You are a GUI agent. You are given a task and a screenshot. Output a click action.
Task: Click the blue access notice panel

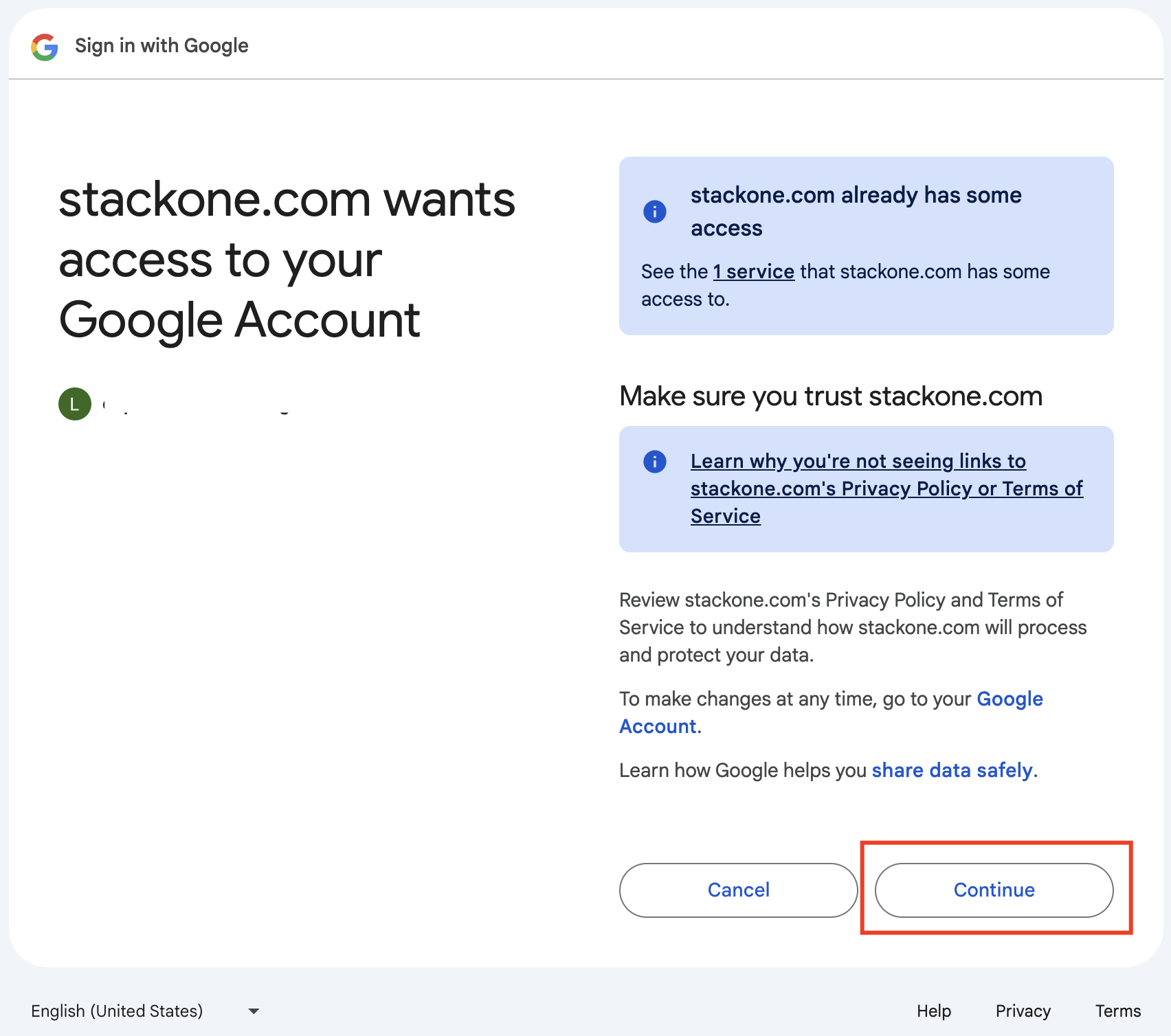tap(866, 246)
